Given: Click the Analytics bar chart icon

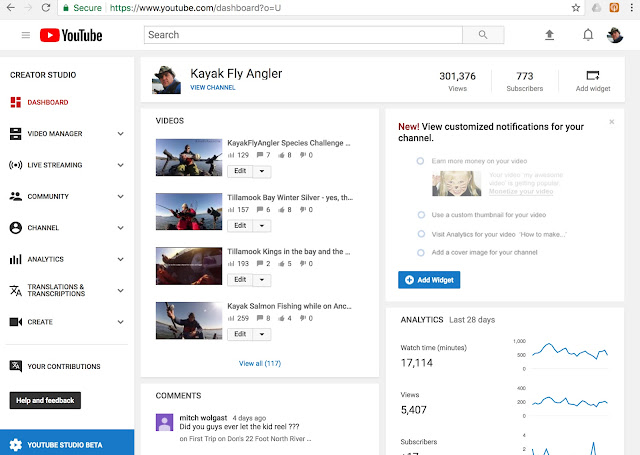Looking at the screenshot, I should point(16,259).
